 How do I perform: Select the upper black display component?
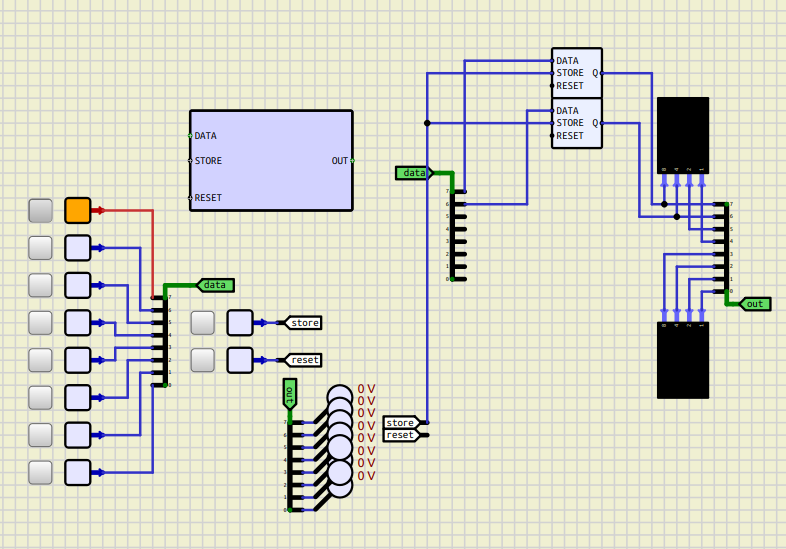tap(683, 135)
